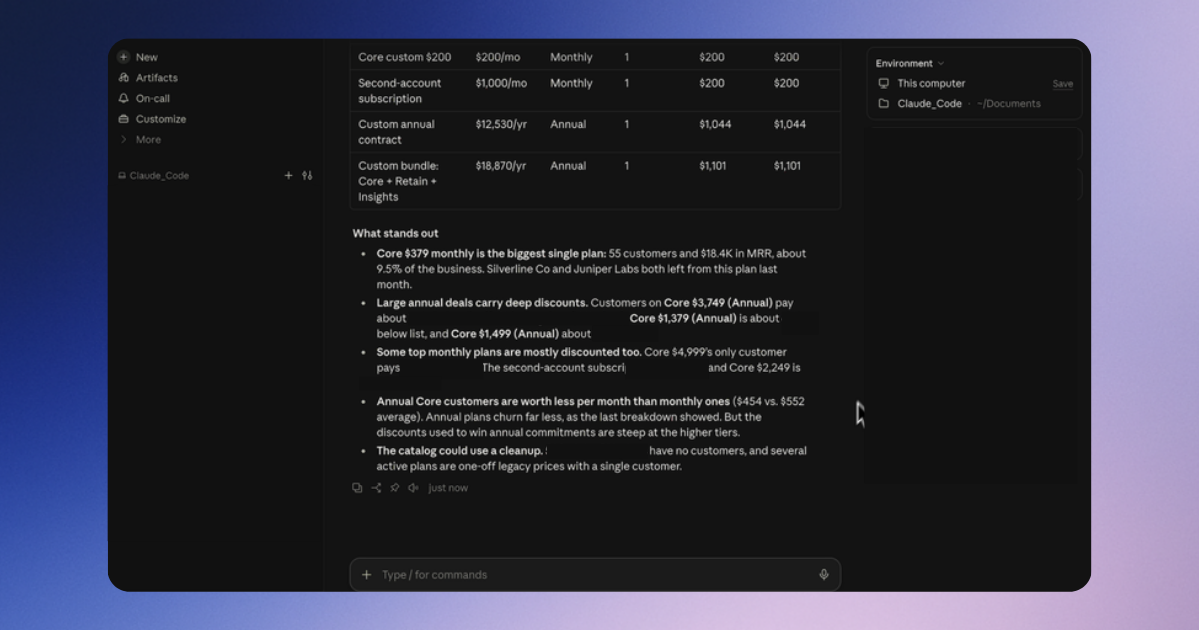Open Customize from the sidebar
Image resolution: width=1200 pixels, height=630 pixels.
pyautogui.click(x=161, y=119)
